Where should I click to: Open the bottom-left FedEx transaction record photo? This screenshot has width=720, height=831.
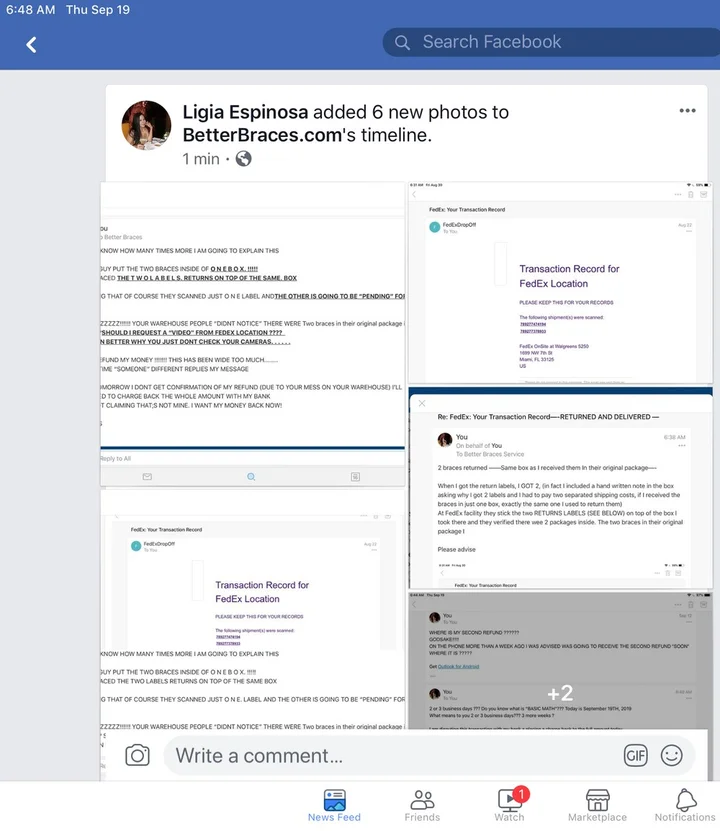(253, 609)
